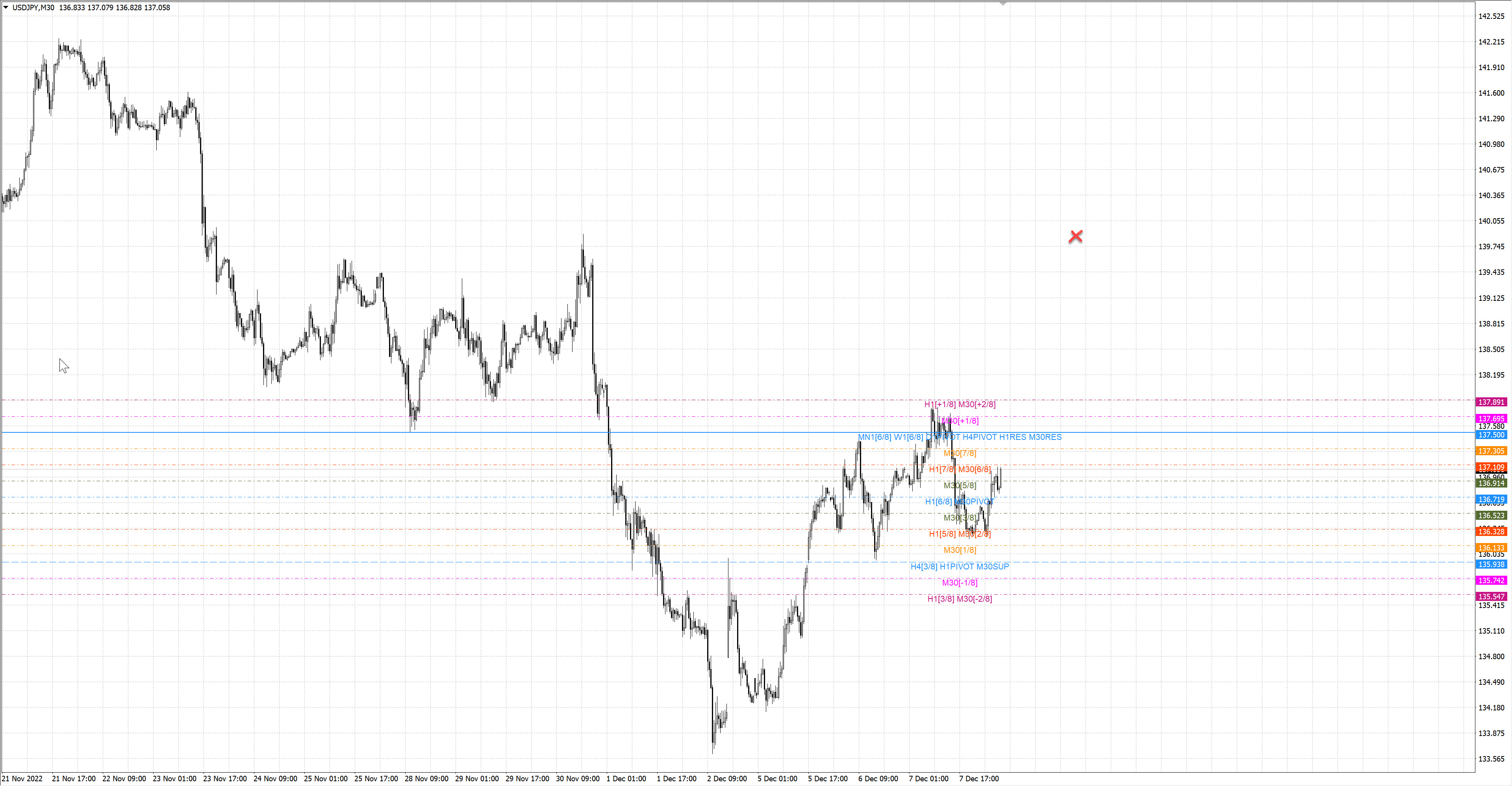
Task: Click the 137.305 orange price tag
Action: coord(1491,451)
